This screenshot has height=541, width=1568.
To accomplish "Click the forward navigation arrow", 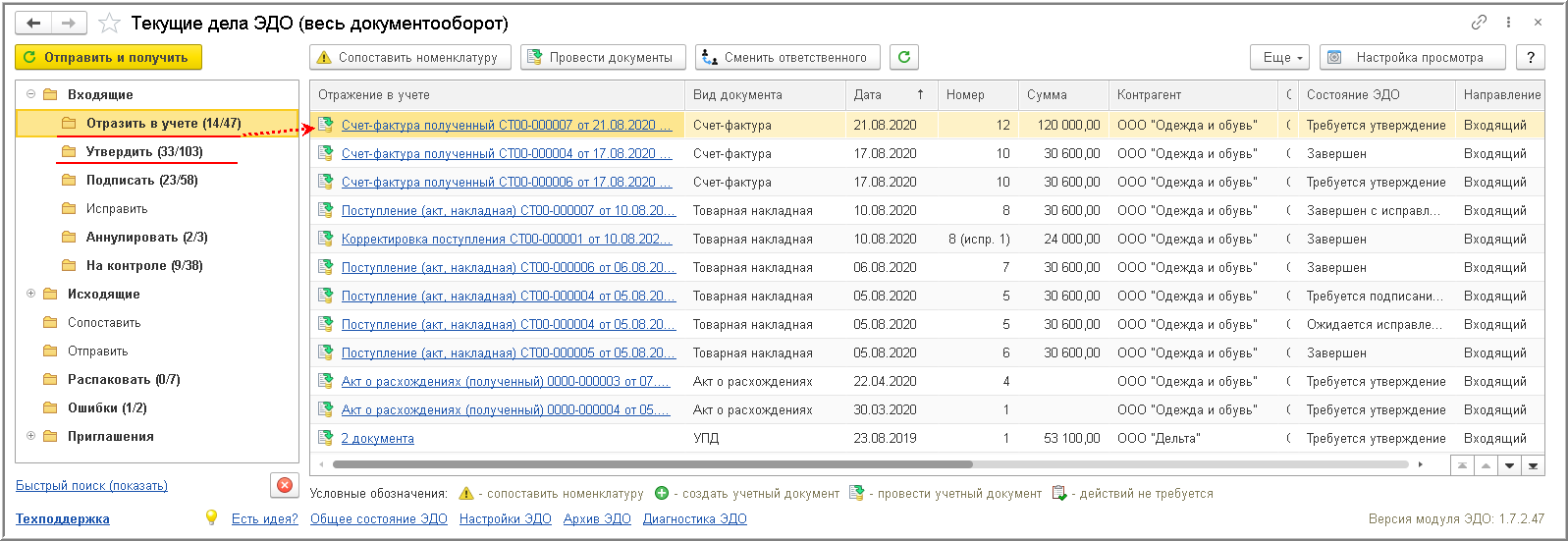I will pos(68,23).
